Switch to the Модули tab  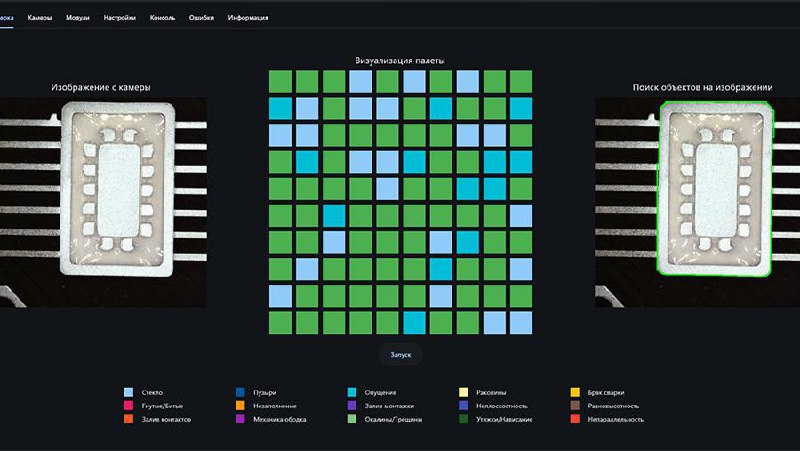pyautogui.click(x=79, y=18)
